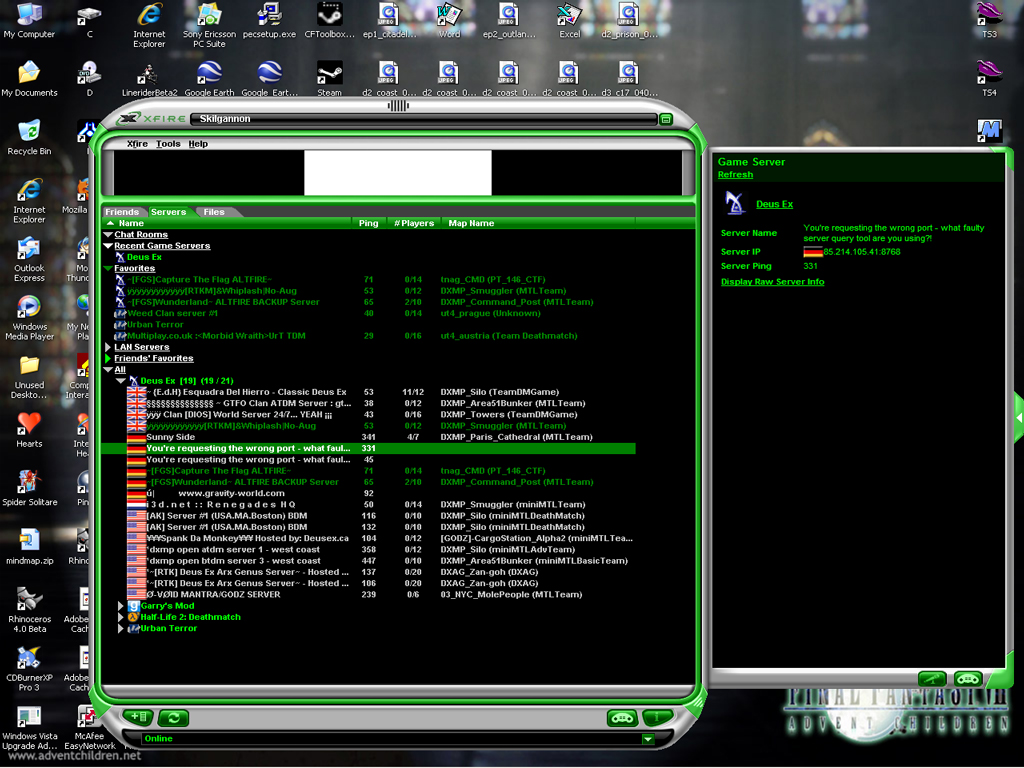Open Spider Solitaire game icon
Image resolution: width=1024 pixels, height=768 pixels.
point(29,488)
